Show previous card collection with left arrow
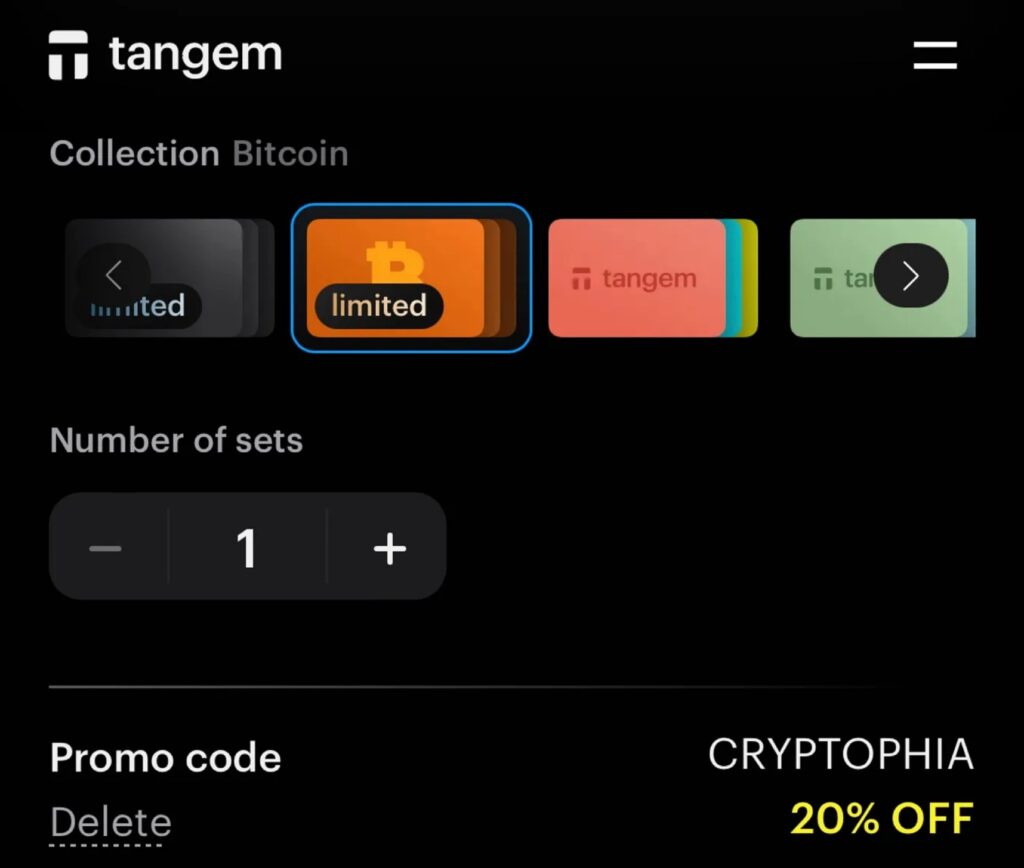The image size is (1024, 868). [x=114, y=275]
